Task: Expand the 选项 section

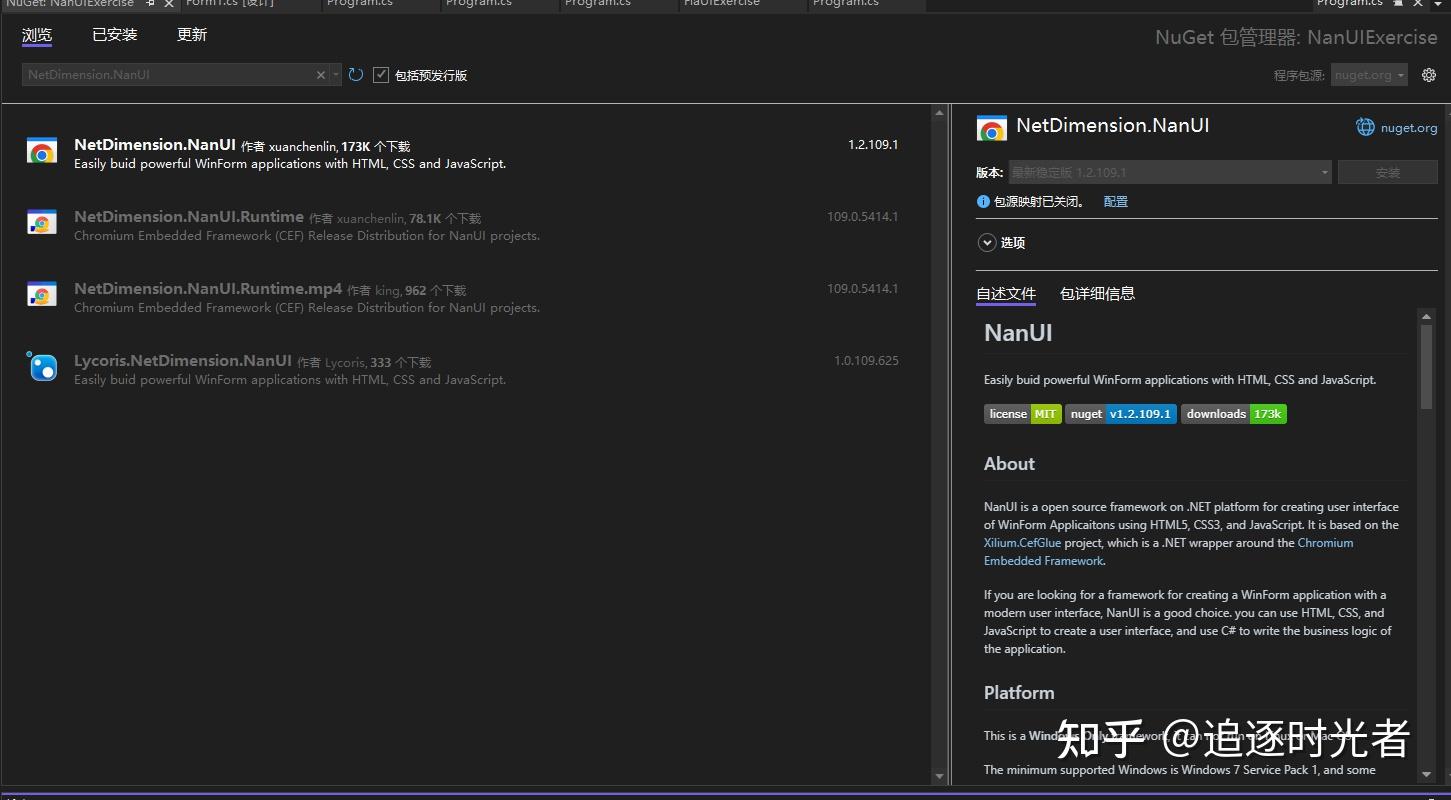Action: (987, 243)
